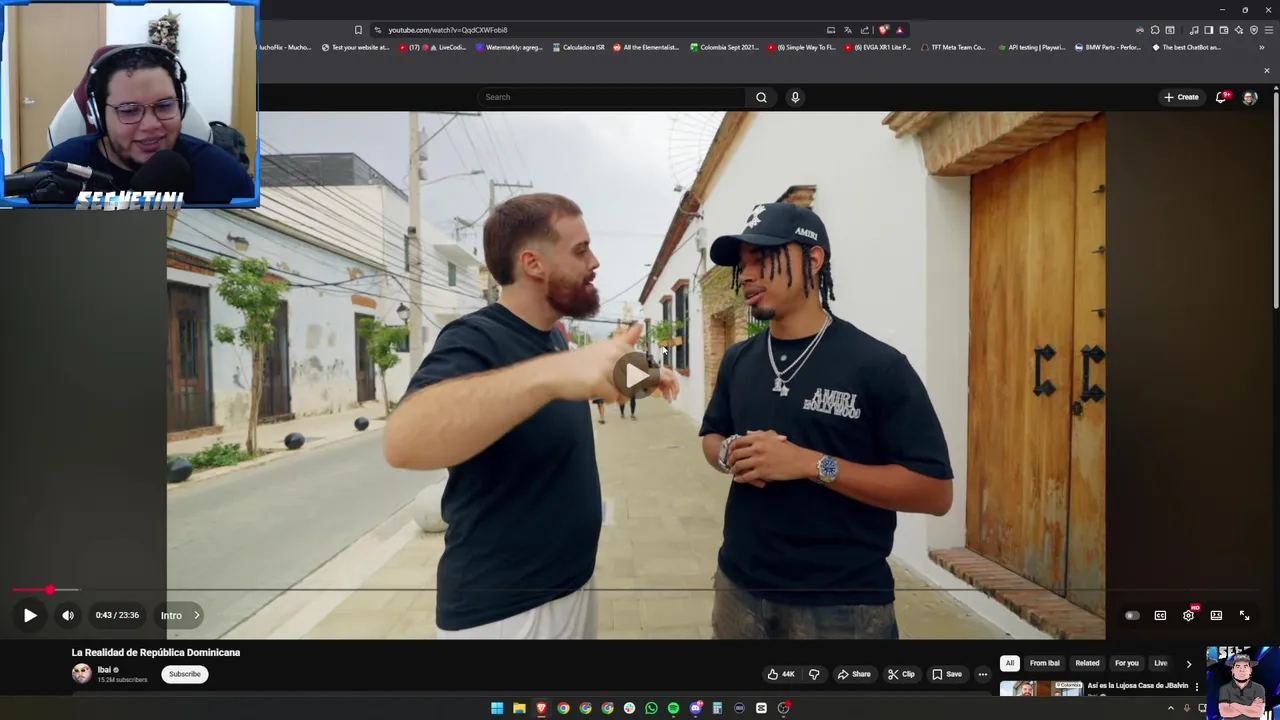Show more filter chips with right arrow
This screenshot has width=1280, height=720.
1189,663
